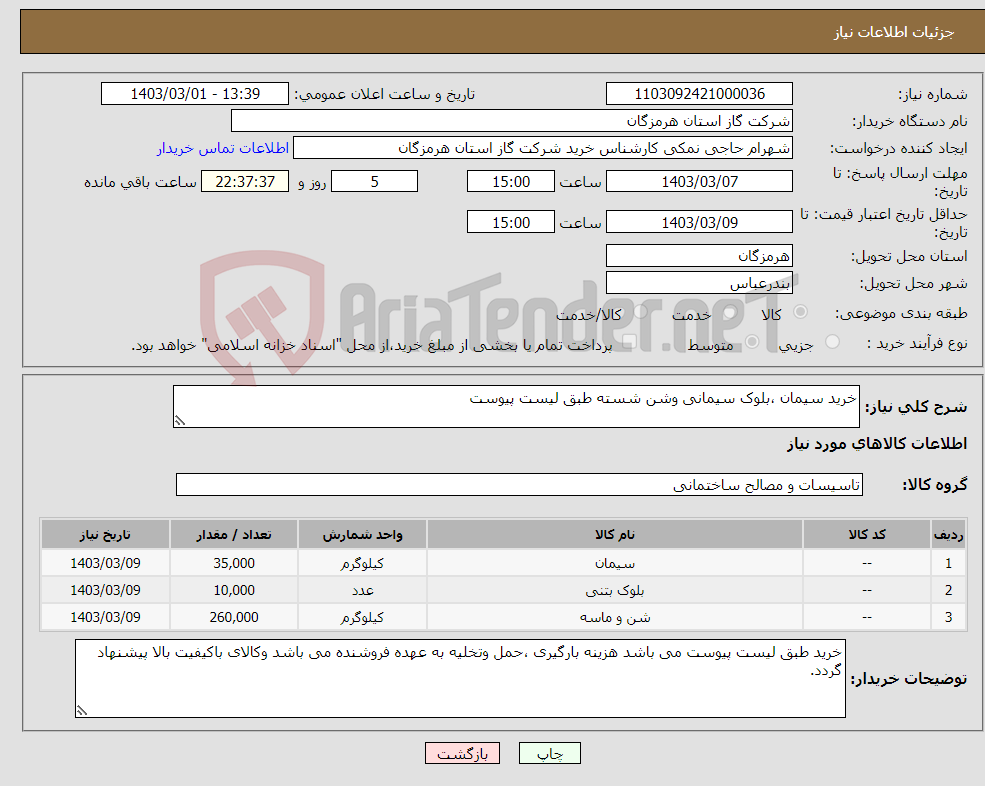Click the announcement date field 1403/03/01 - 13:39
Image resolution: width=985 pixels, height=786 pixels.
point(195,94)
